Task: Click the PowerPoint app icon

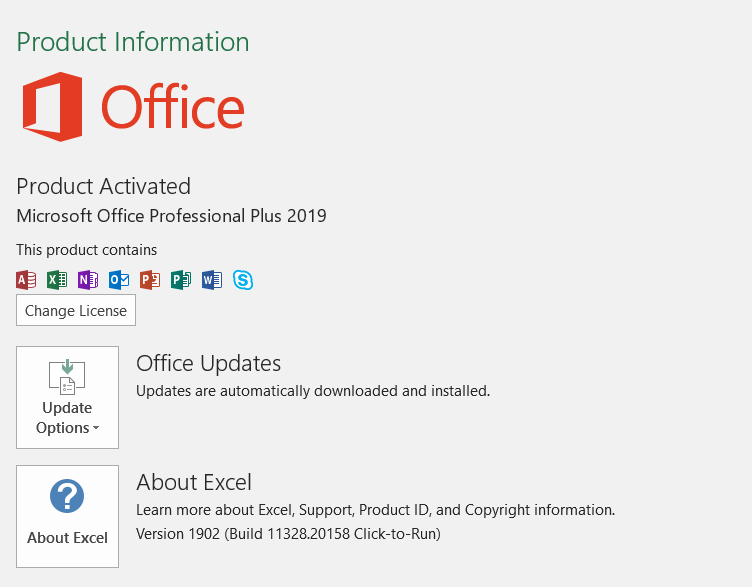Action: click(x=150, y=280)
